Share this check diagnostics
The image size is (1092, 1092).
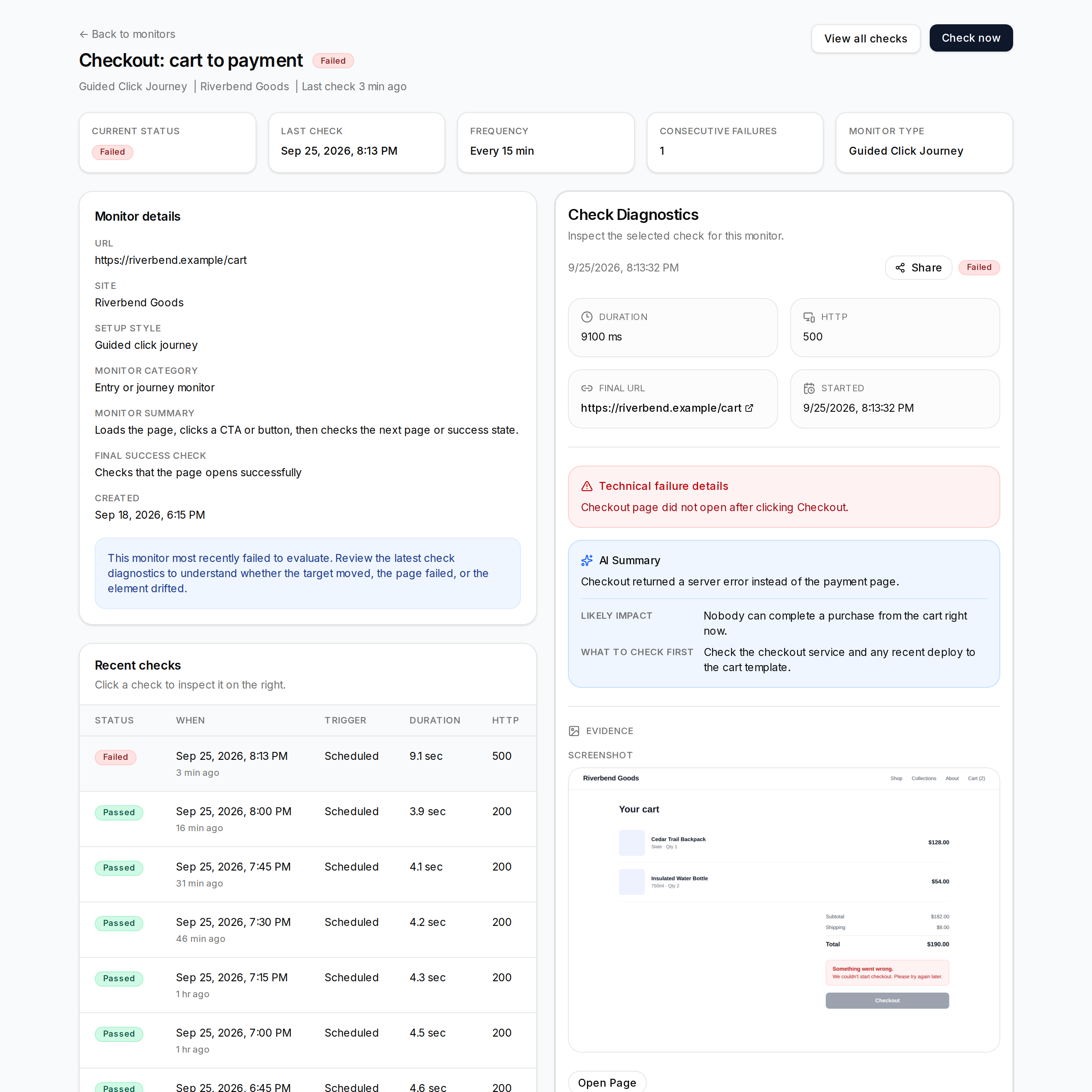[x=918, y=268]
